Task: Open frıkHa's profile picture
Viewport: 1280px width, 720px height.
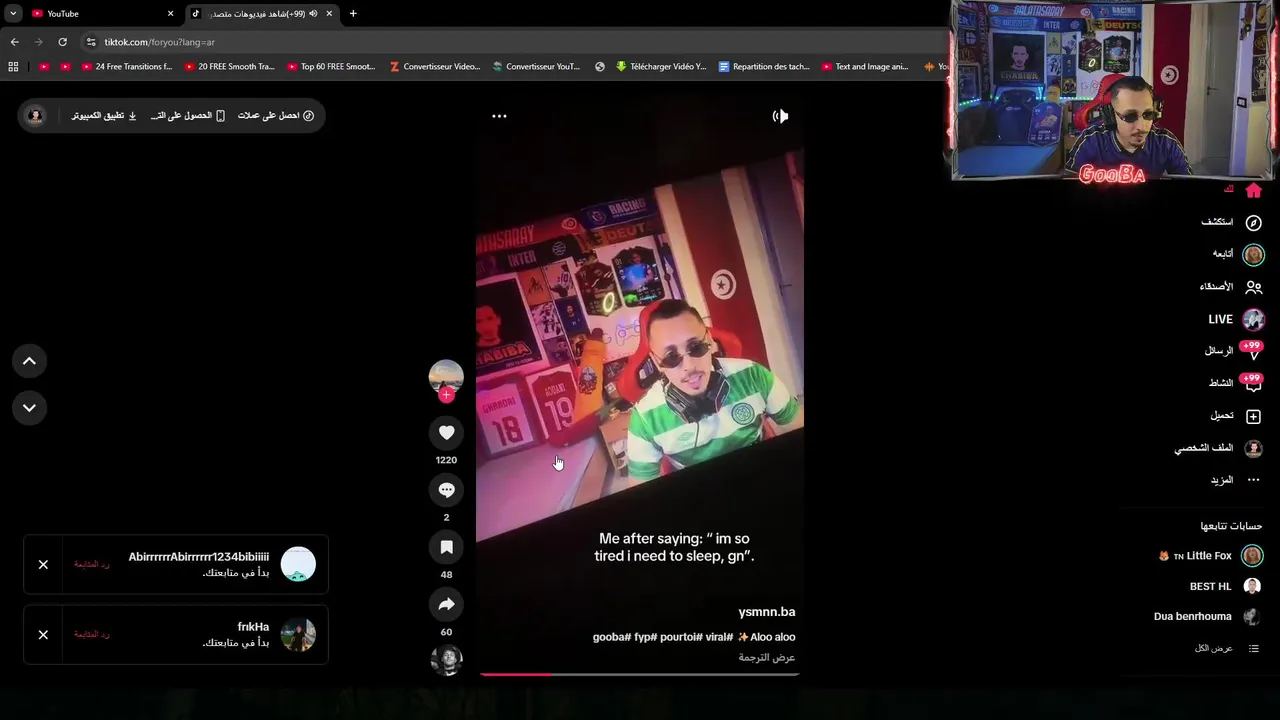Action: 298,635
